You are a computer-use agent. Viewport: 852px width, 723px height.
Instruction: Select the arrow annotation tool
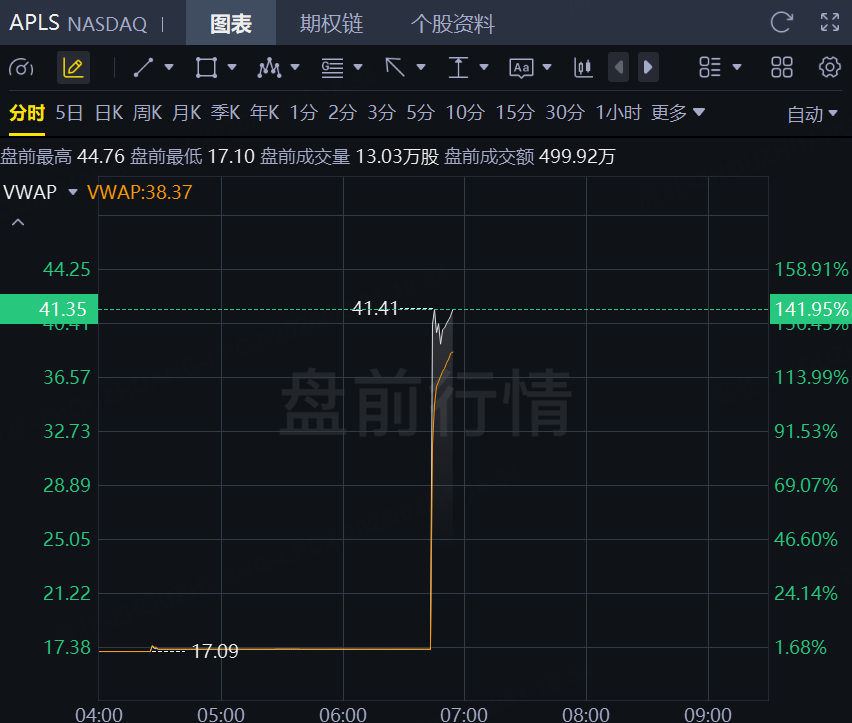pyautogui.click(x=395, y=68)
